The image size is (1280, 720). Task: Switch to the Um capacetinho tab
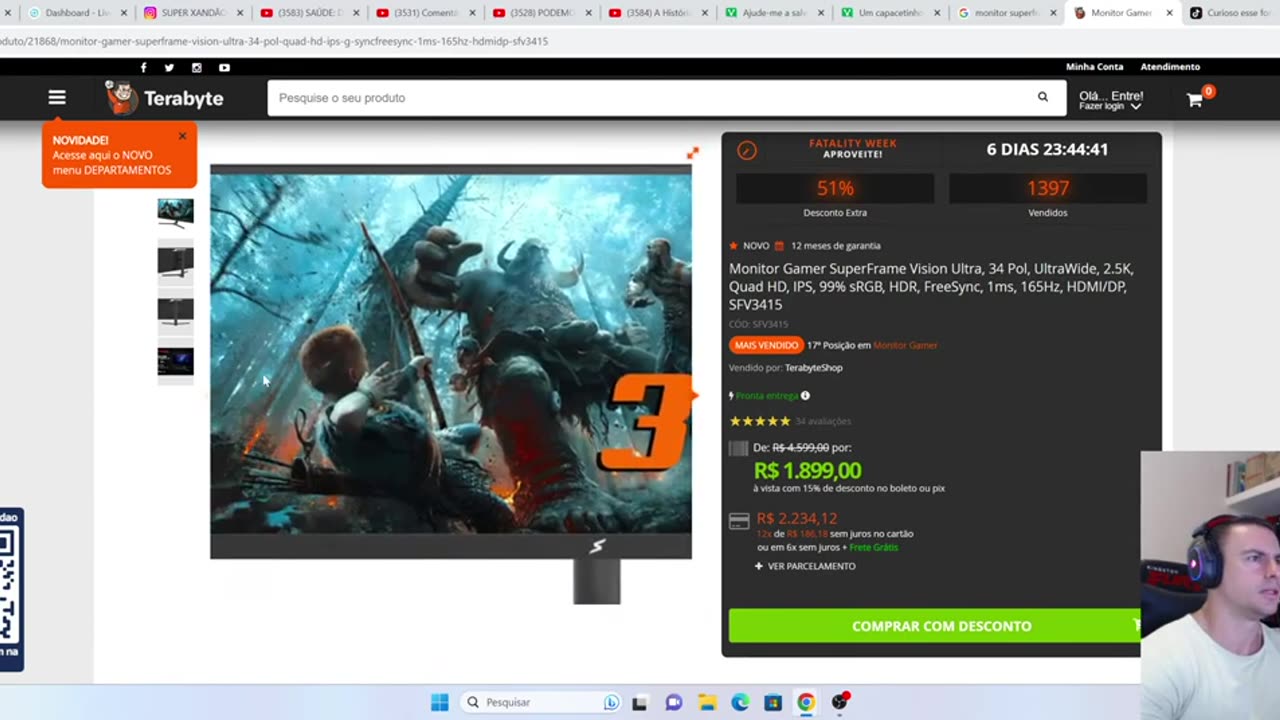(x=890, y=13)
